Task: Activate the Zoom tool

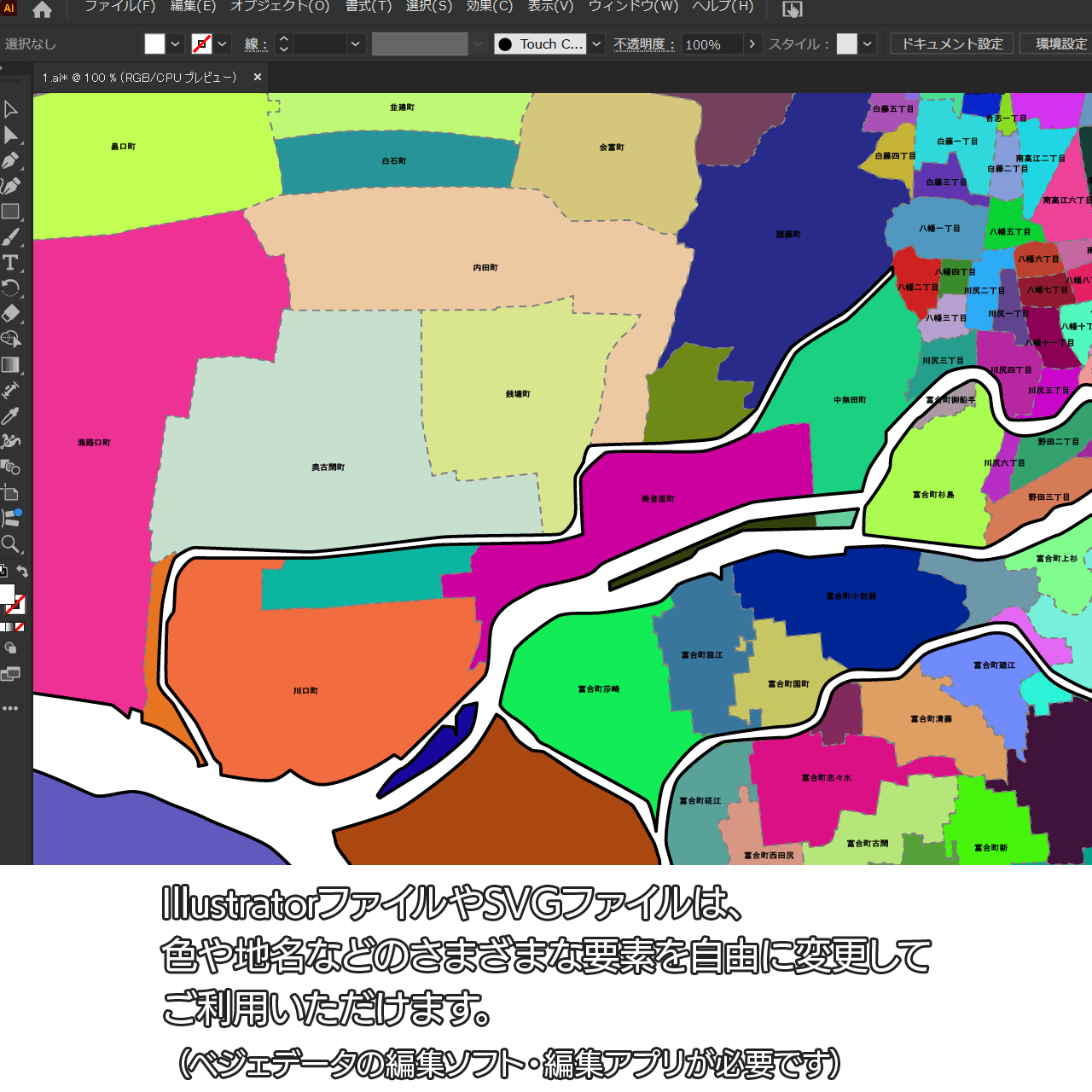Action: (10, 543)
